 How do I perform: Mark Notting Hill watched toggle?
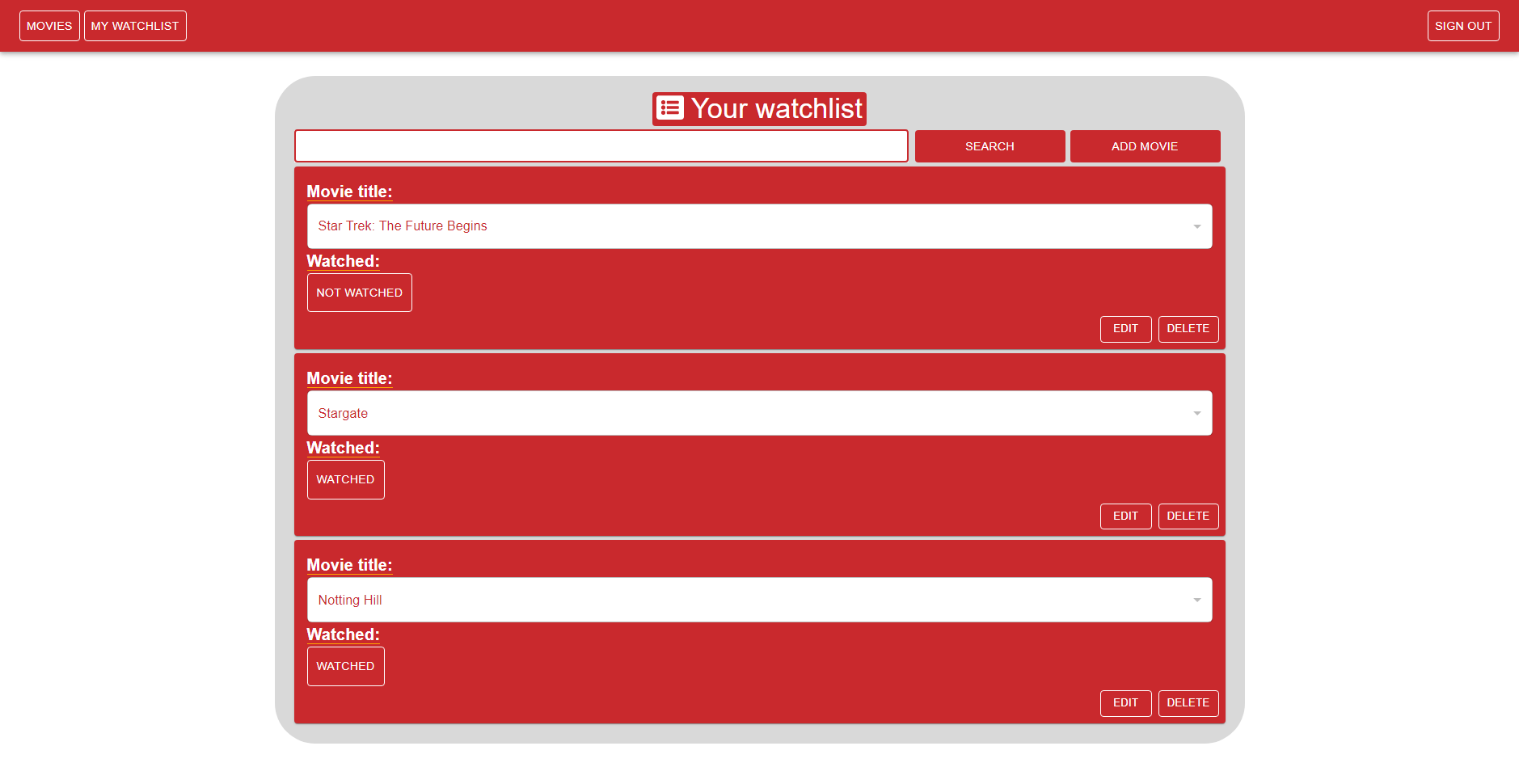click(x=345, y=665)
